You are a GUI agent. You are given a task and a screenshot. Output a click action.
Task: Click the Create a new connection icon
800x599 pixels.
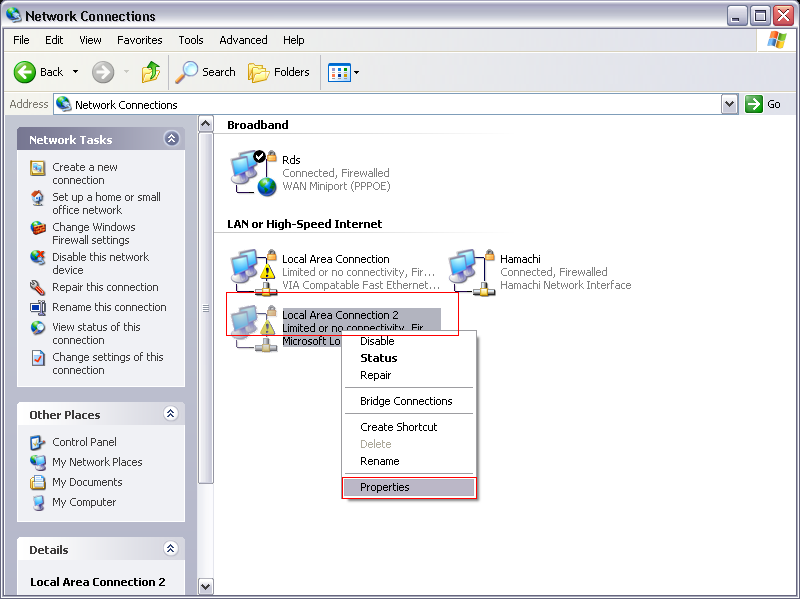click(x=38, y=168)
